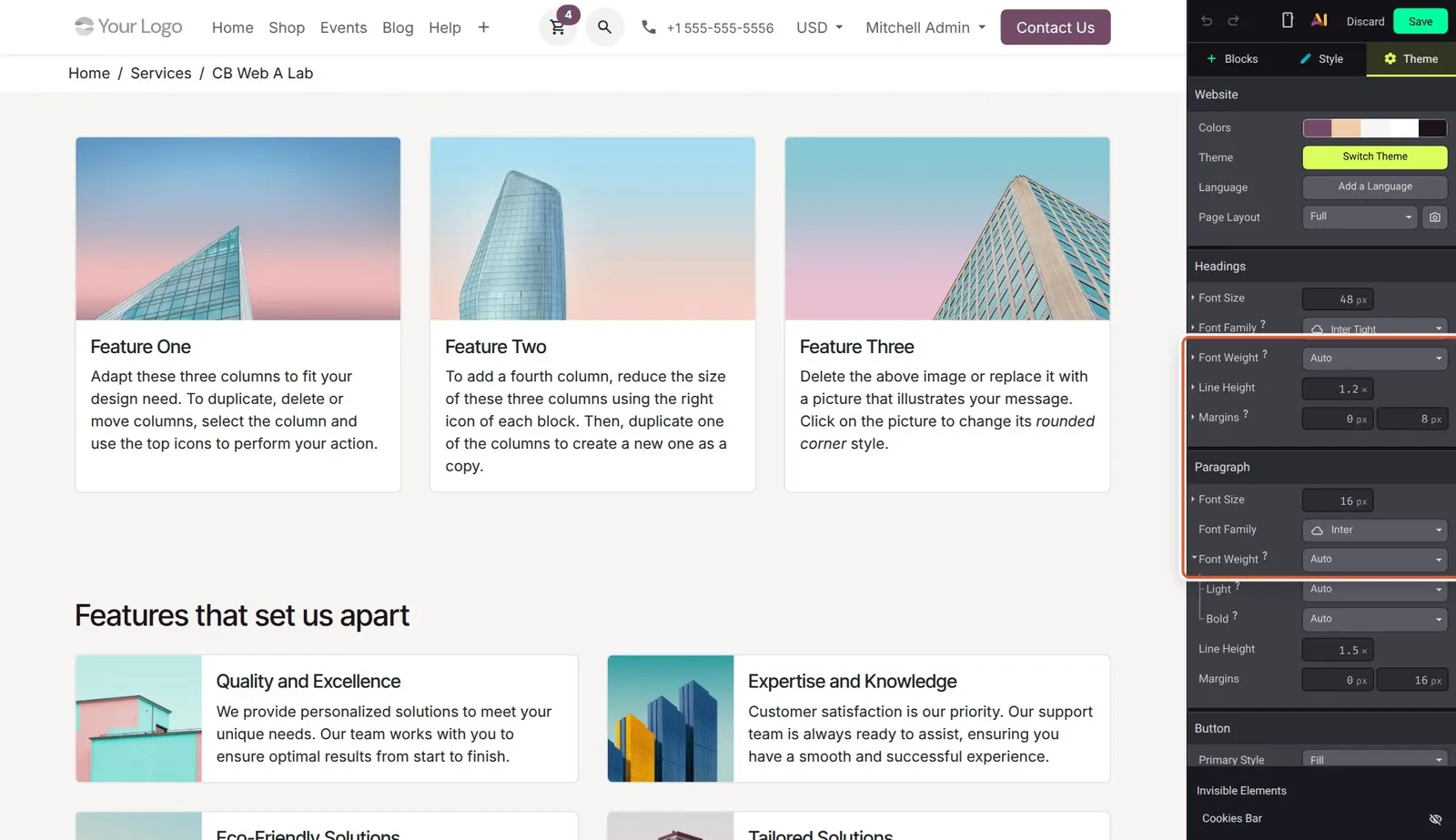Open the Light weight Auto dropdown

coord(1375,589)
